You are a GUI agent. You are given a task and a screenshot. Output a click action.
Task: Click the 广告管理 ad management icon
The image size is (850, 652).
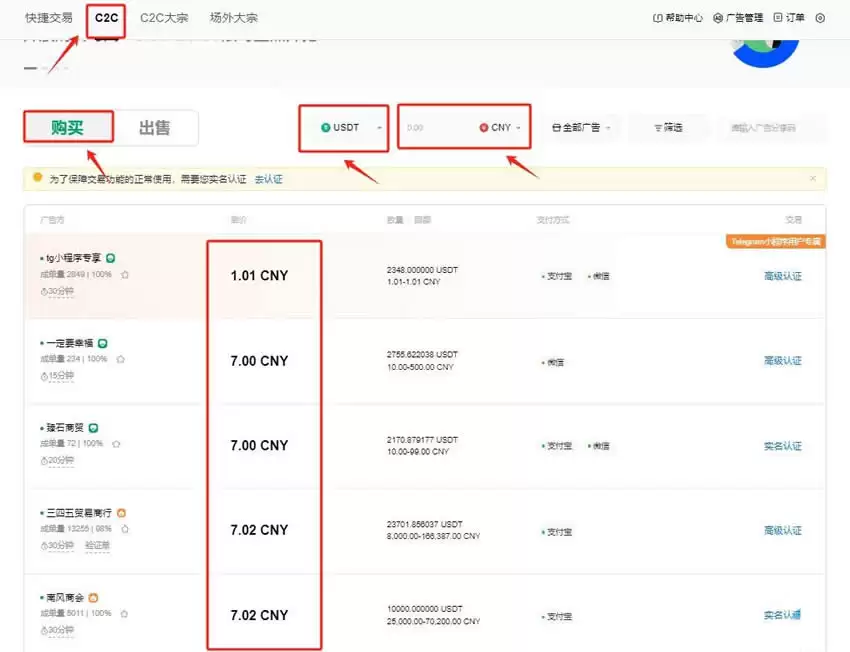tap(717, 17)
